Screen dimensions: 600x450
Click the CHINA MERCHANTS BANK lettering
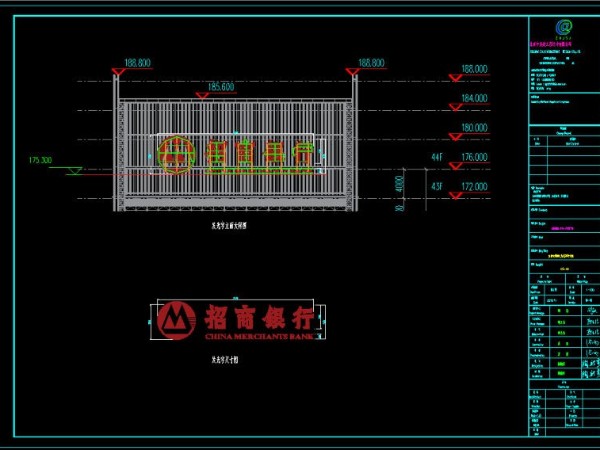259,337
